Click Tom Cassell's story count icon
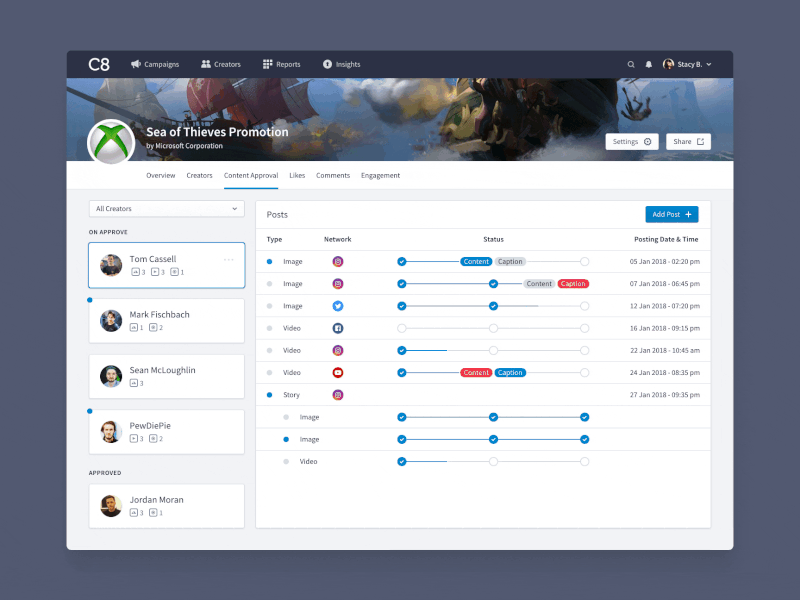The width and height of the screenshot is (800, 600). (x=174, y=272)
